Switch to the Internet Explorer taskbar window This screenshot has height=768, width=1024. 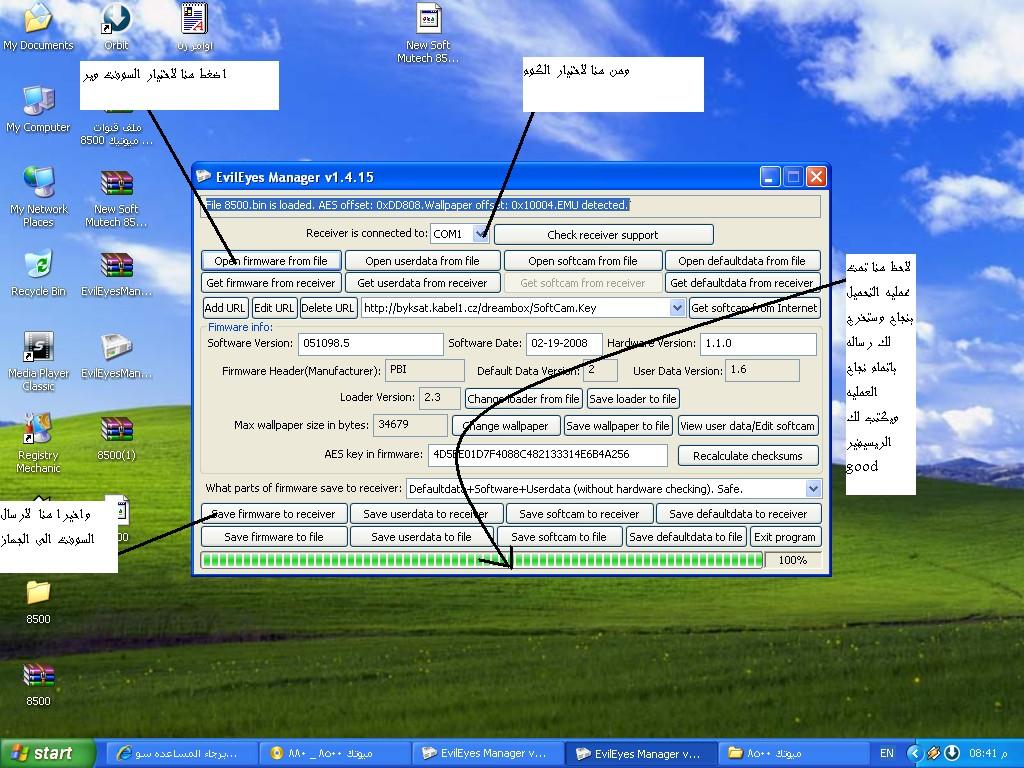(180, 753)
